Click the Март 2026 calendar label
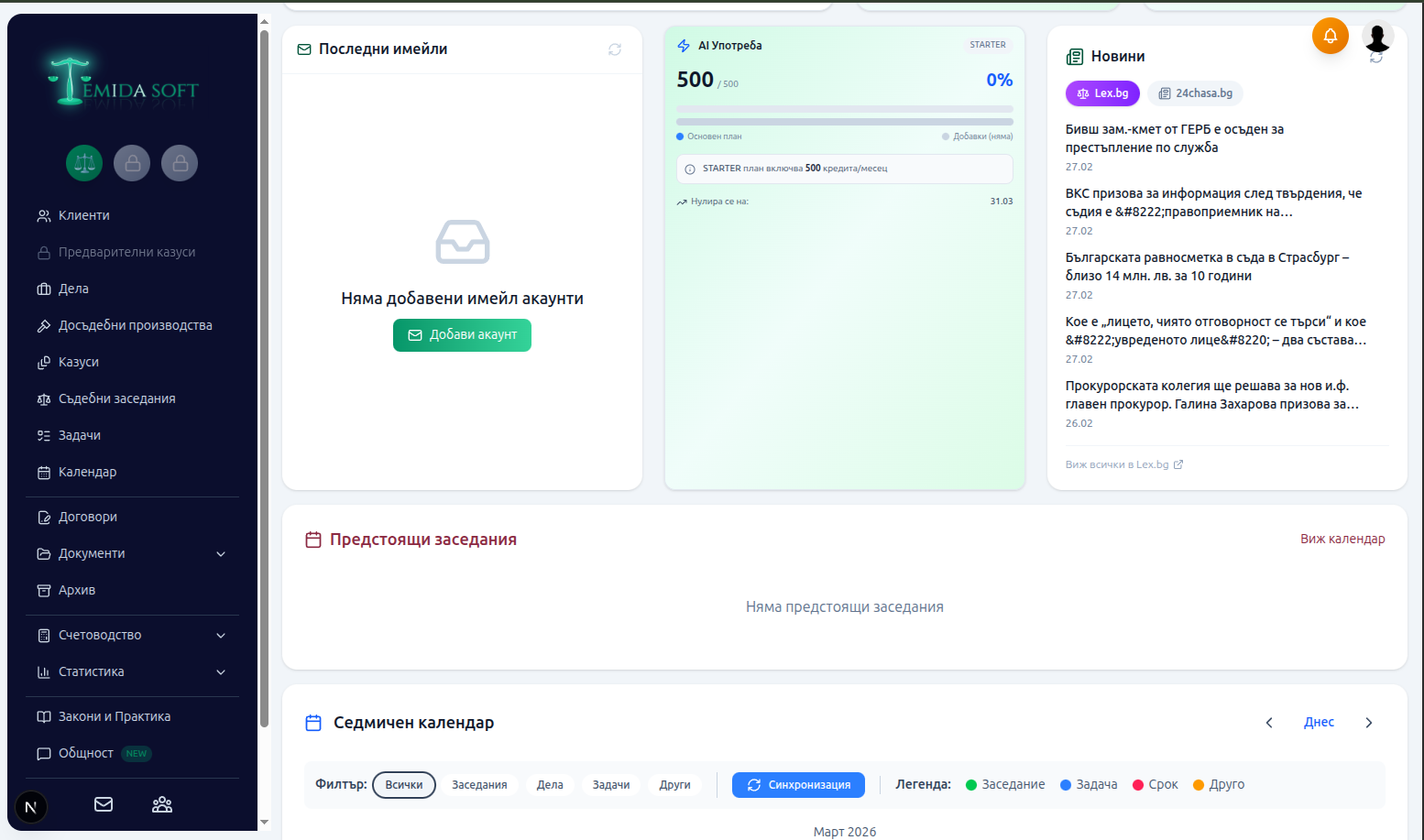The image size is (1424, 840). pos(845,832)
